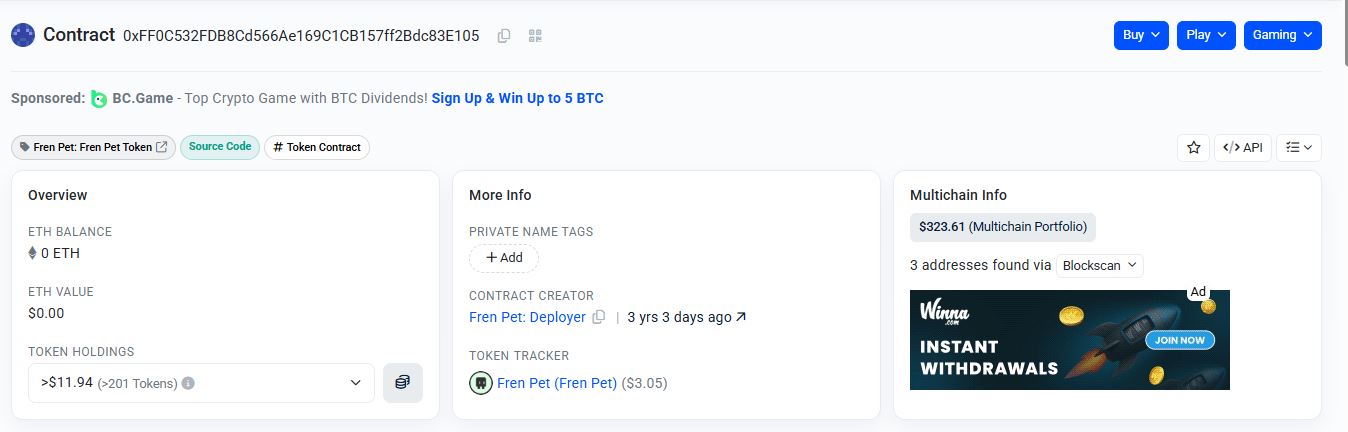Copy the contract address to clipboard
This screenshot has height=432, width=1348.
[504, 36]
